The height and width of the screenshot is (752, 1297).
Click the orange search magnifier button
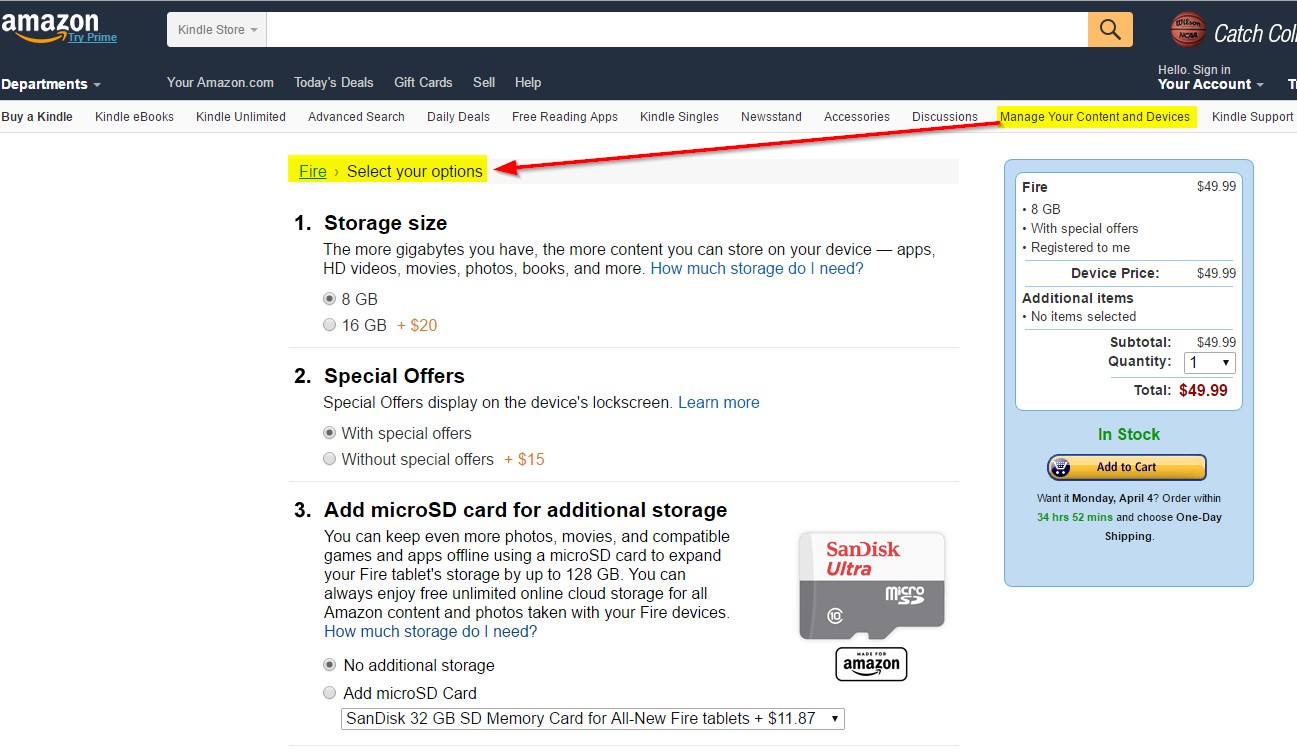[x=1110, y=29]
